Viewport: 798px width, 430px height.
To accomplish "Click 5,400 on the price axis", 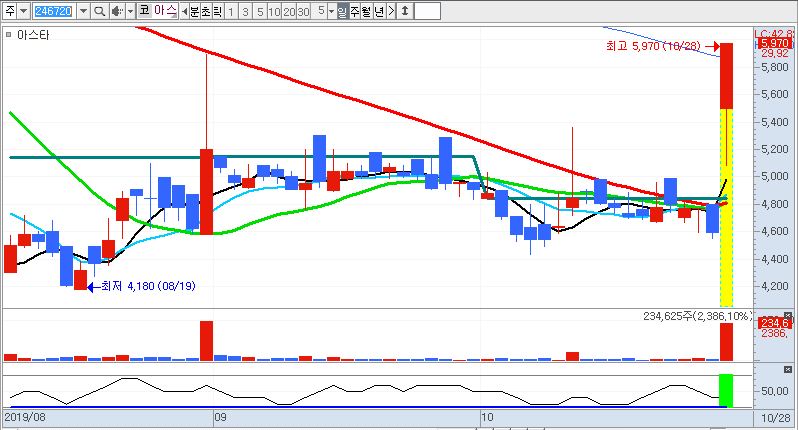I will coord(775,122).
